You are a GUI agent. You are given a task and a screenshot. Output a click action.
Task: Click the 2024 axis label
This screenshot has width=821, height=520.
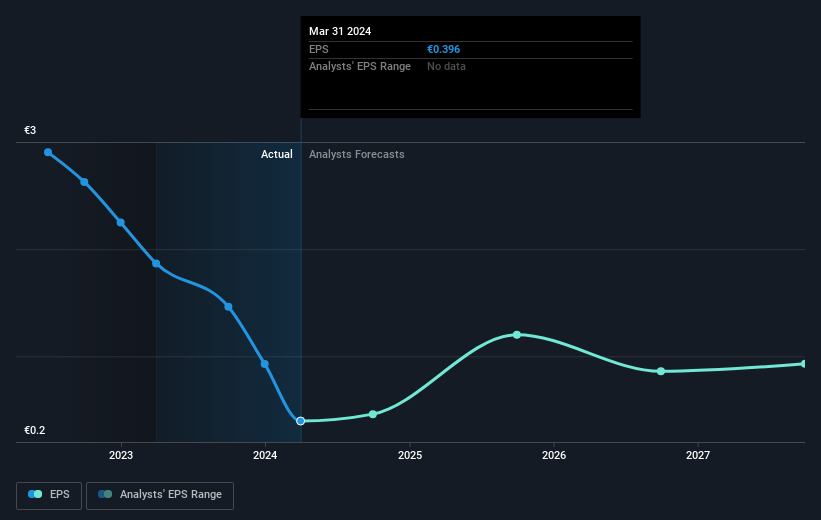[x=265, y=455]
